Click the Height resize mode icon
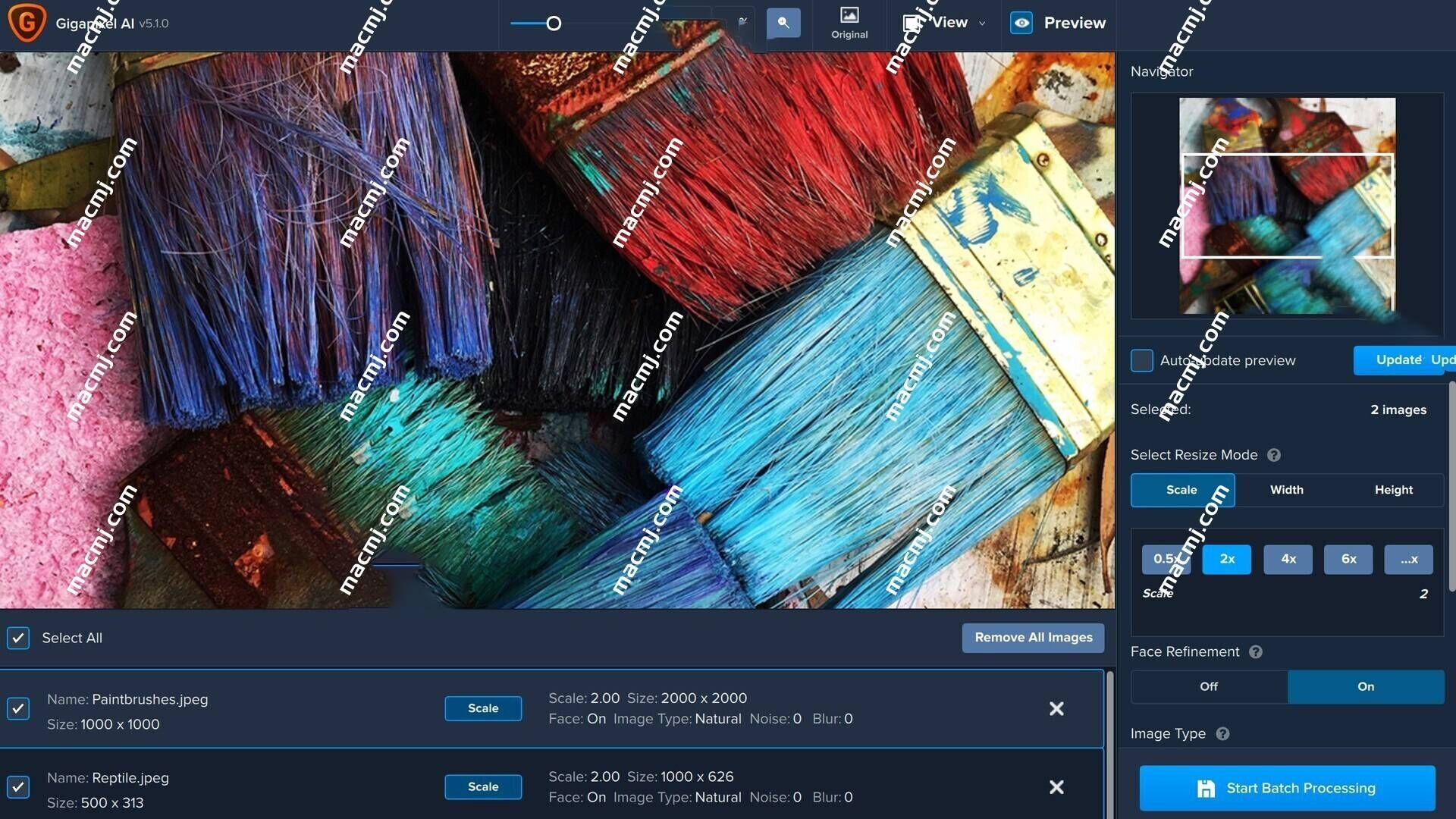The width and height of the screenshot is (1456, 819). [x=1393, y=489]
